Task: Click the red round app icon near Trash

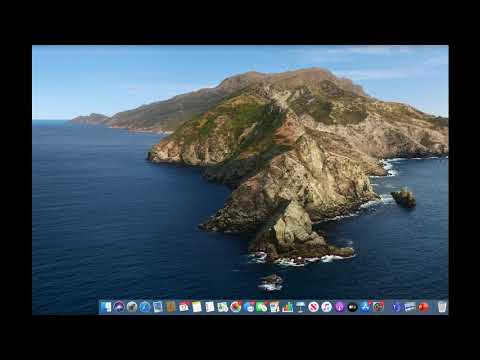Action: (423, 307)
